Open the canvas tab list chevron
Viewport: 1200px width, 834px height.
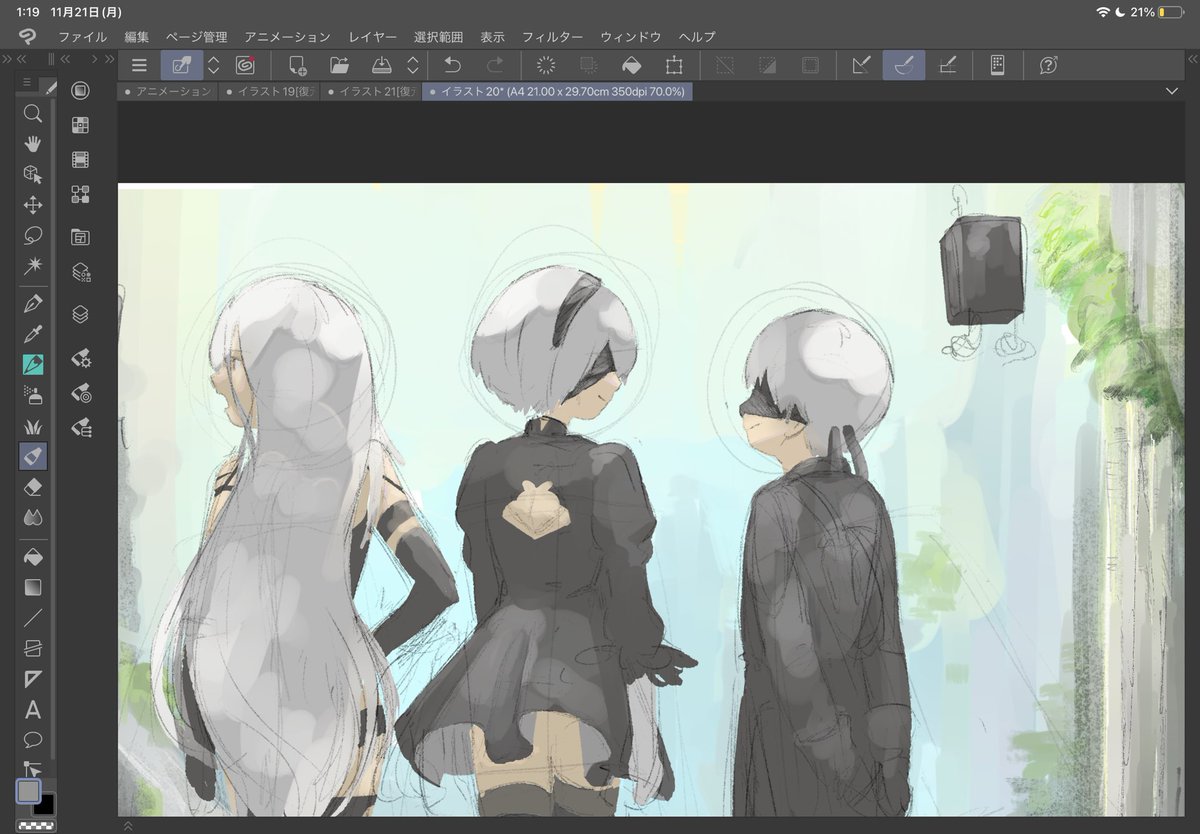1172,91
